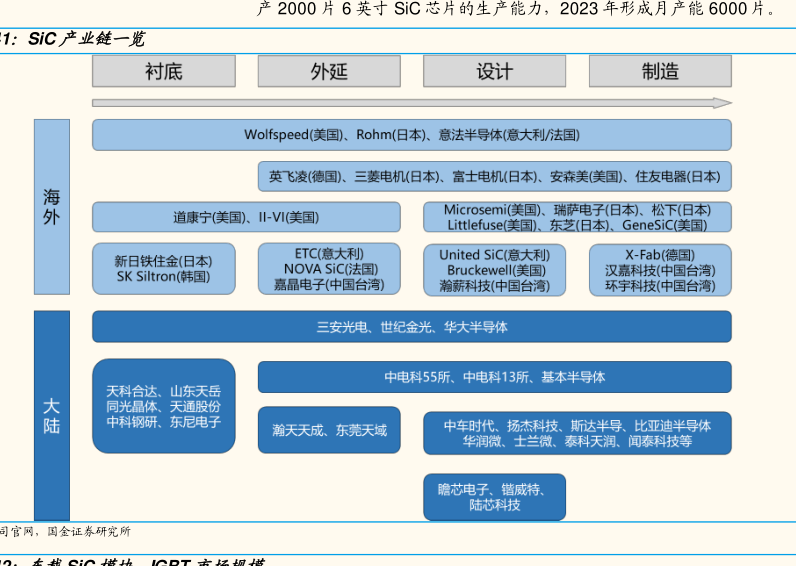Image resolution: width=796 pixels, height=566 pixels.
Task: Click the ETC, NOVA SiC box
Action: (x=329, y=269)
